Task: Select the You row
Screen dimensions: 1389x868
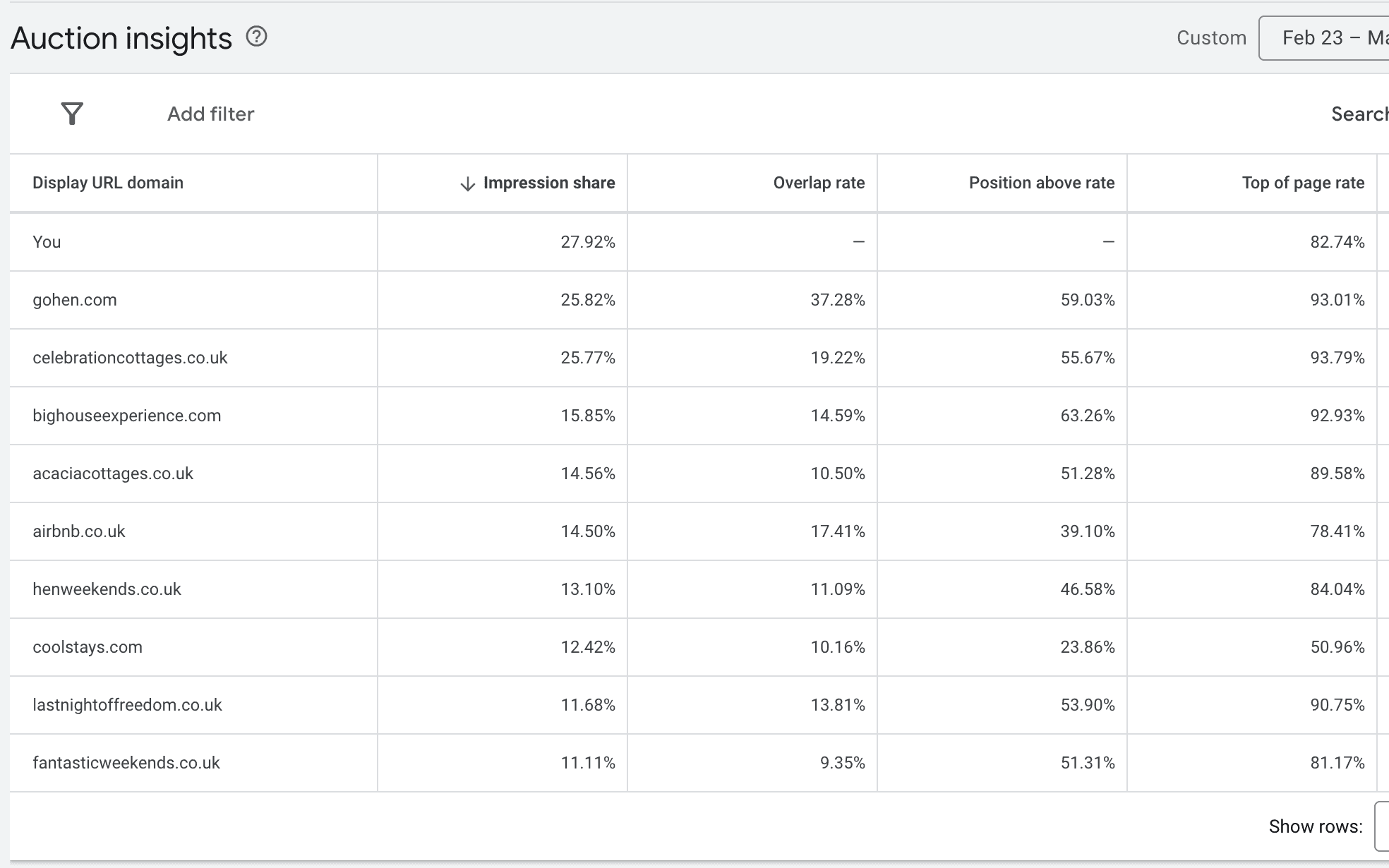Action: [46, 241]
